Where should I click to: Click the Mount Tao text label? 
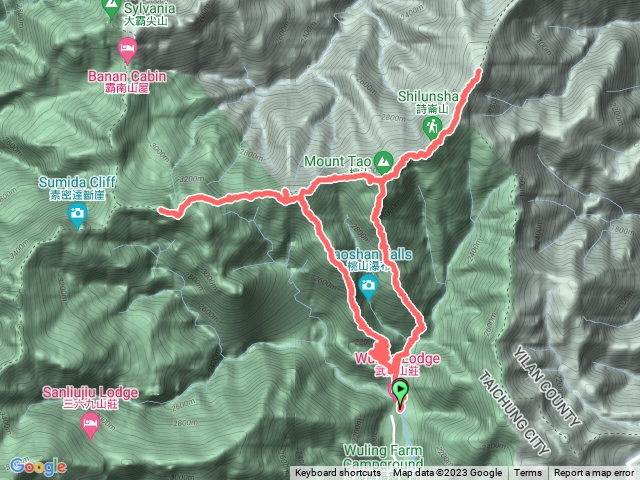[x=337, y=161]
